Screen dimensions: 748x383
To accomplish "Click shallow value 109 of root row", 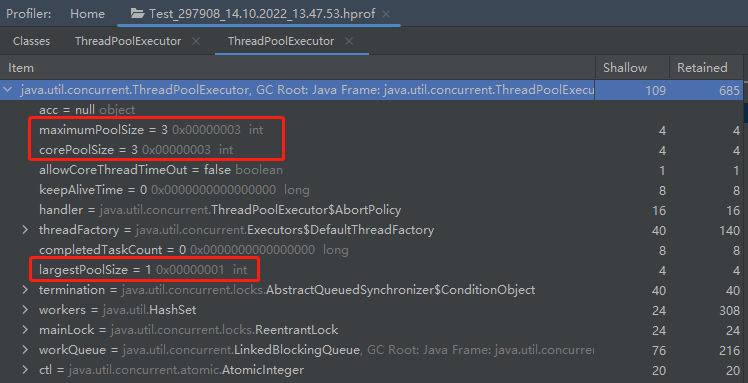I will pyautogui.click(x=655, y=90).
